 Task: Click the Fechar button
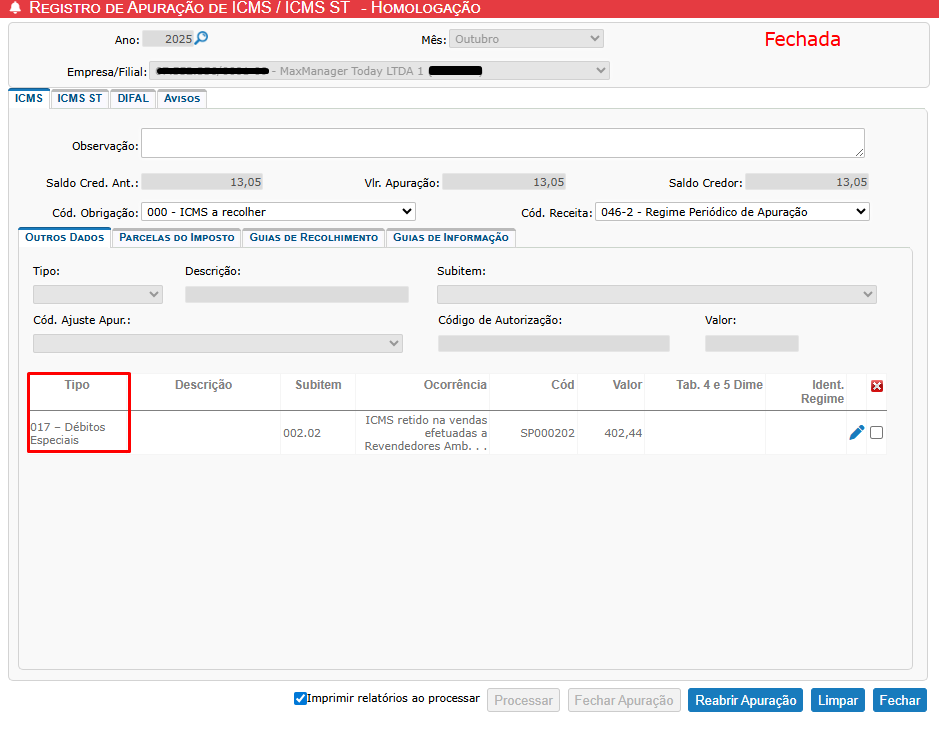[899, 700]
